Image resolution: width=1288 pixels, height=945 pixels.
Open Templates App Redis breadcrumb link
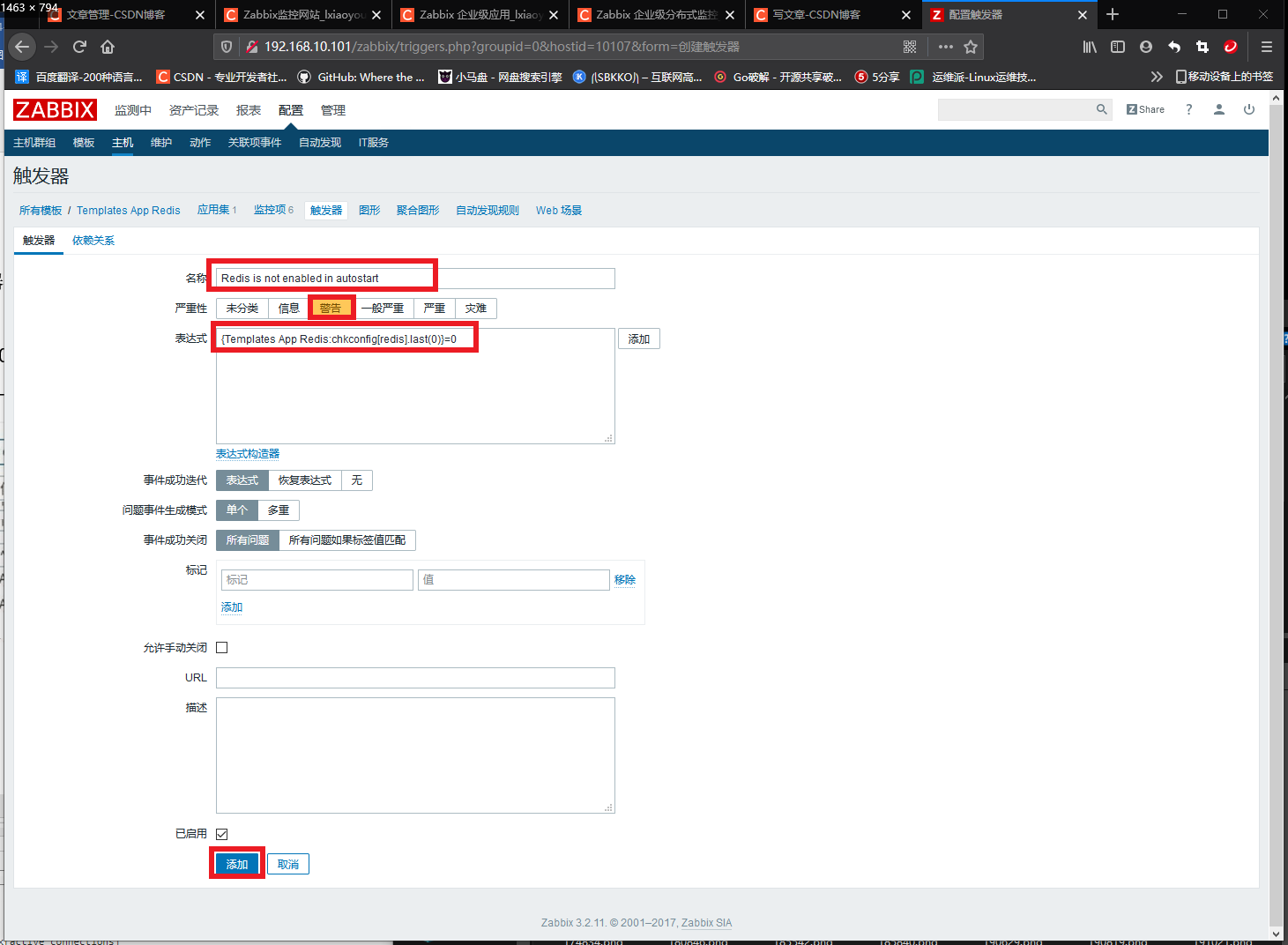click(x=129, y=211)
